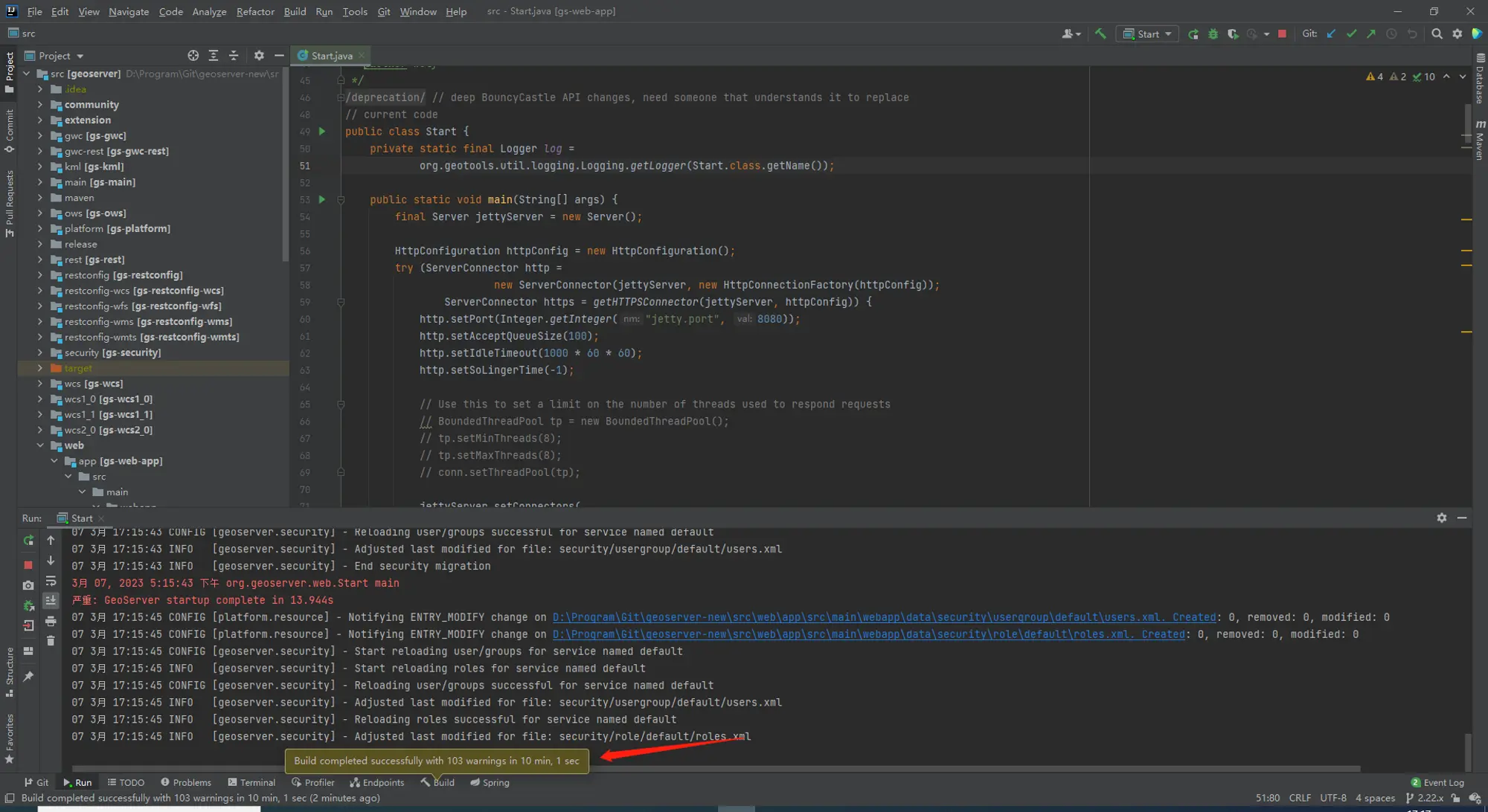This screenshot has width=1488, height=812.
Task: Go to next highlighted error arrow
Action: tap(1462, 77)
